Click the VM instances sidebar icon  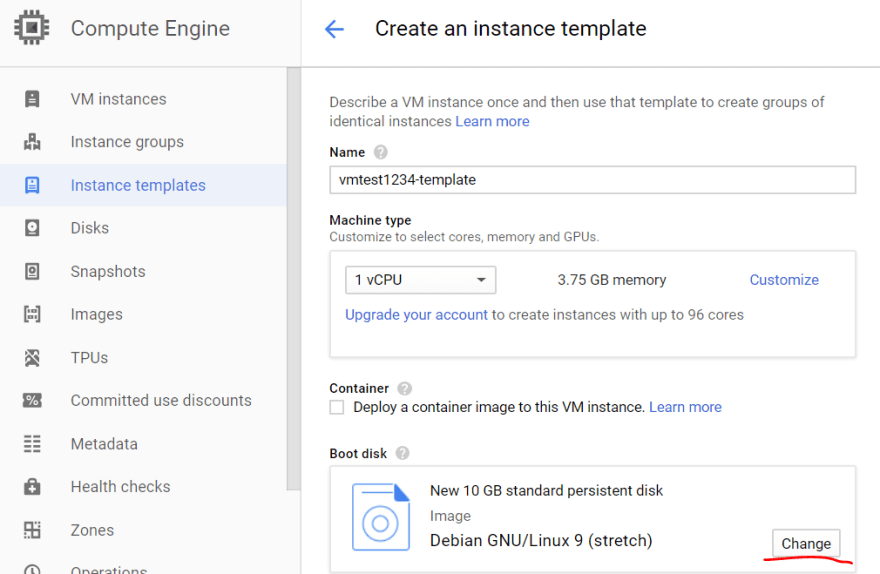[32, 99]
